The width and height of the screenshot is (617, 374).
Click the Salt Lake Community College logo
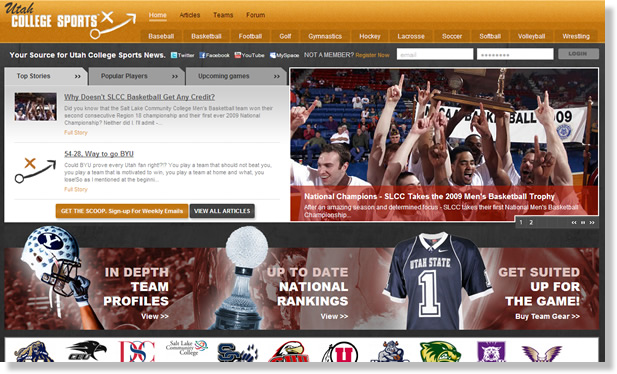click(187, 348)
